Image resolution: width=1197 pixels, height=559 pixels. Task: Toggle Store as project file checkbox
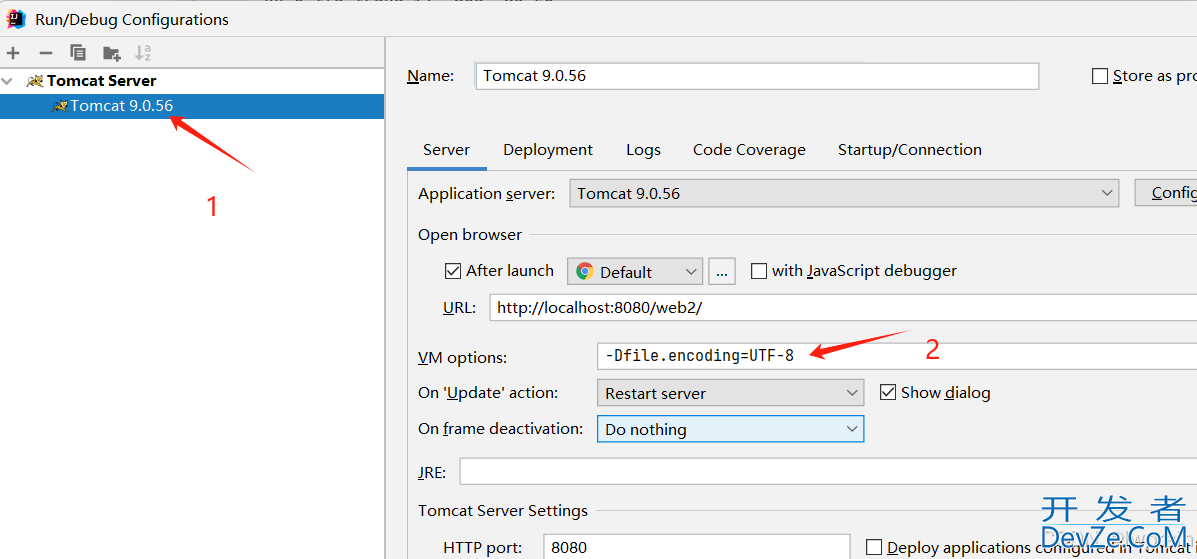[1099, 76]
